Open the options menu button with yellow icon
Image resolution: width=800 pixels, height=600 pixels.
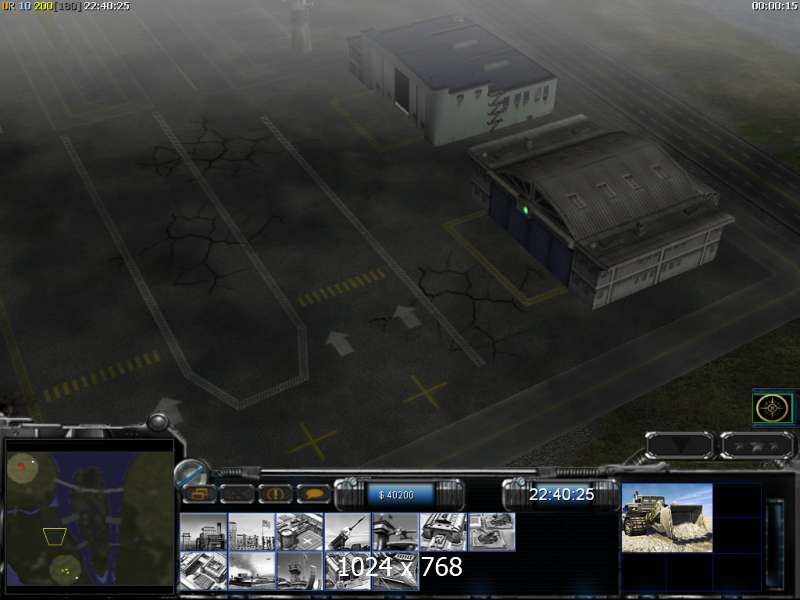199,494
